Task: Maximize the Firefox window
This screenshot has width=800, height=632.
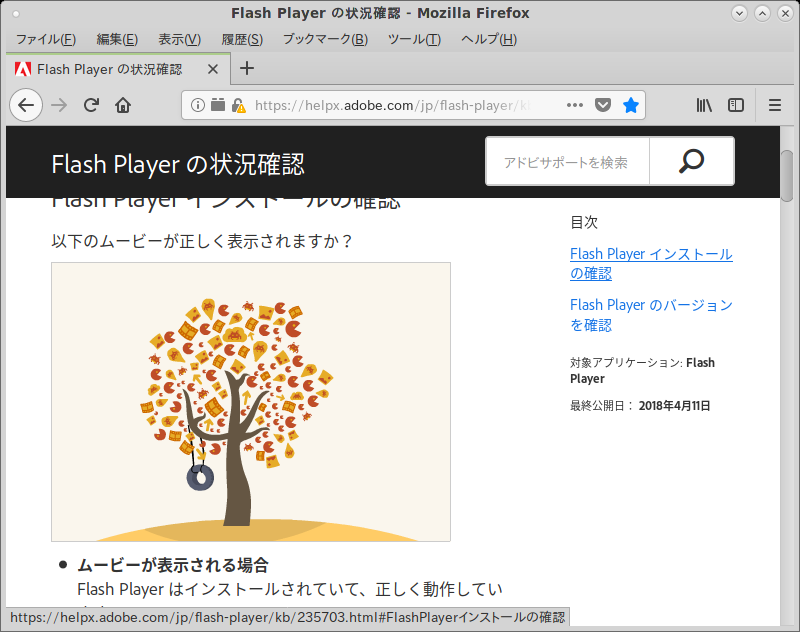Action: click(x=762, y=13)
